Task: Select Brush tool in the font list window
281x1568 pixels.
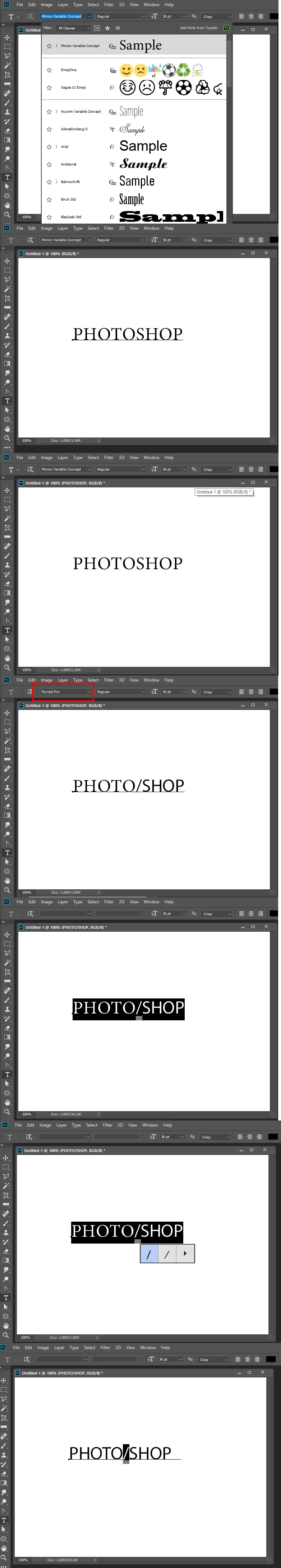Action: [7, 103]
